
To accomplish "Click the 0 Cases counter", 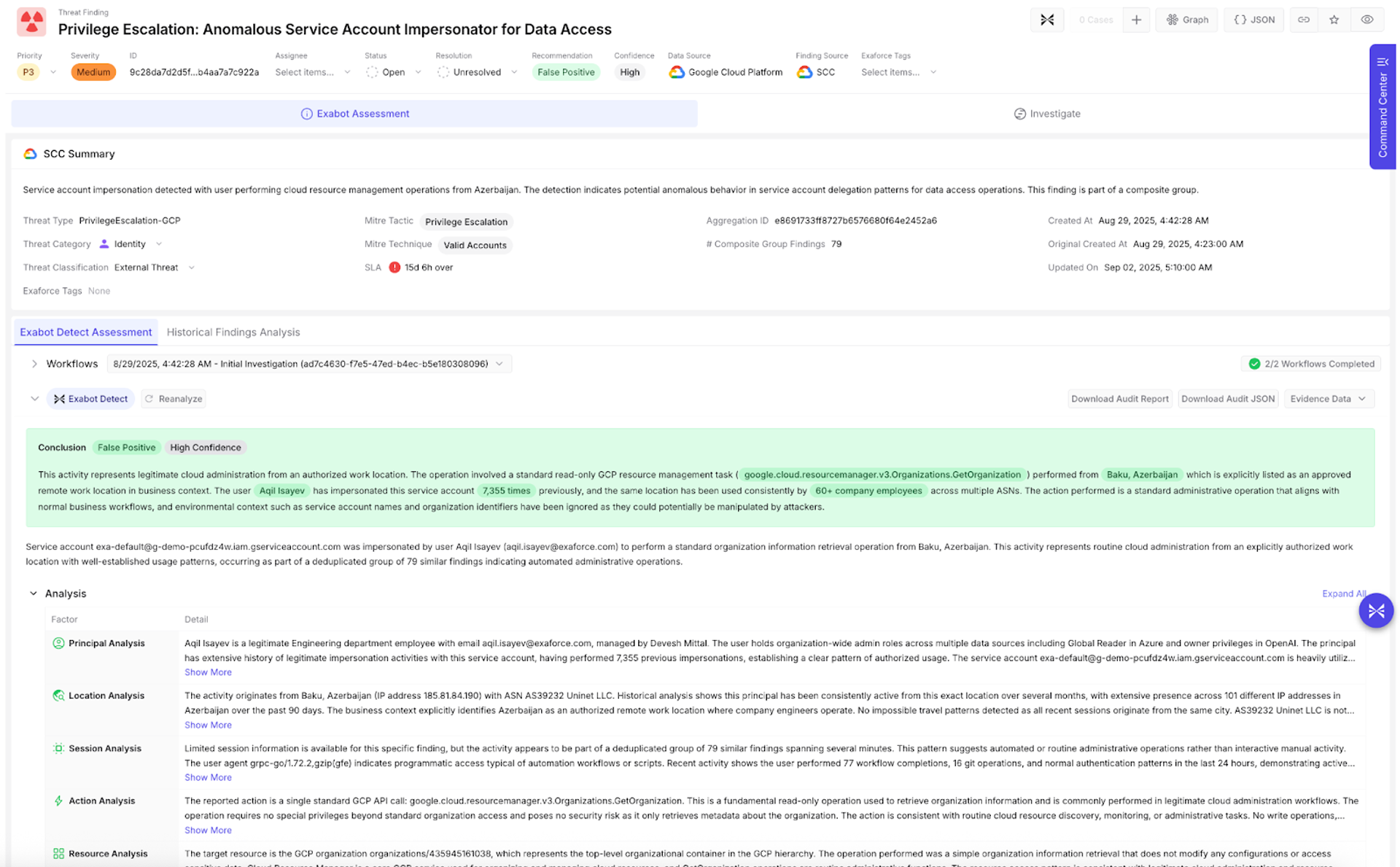I will pos(1095,20).
